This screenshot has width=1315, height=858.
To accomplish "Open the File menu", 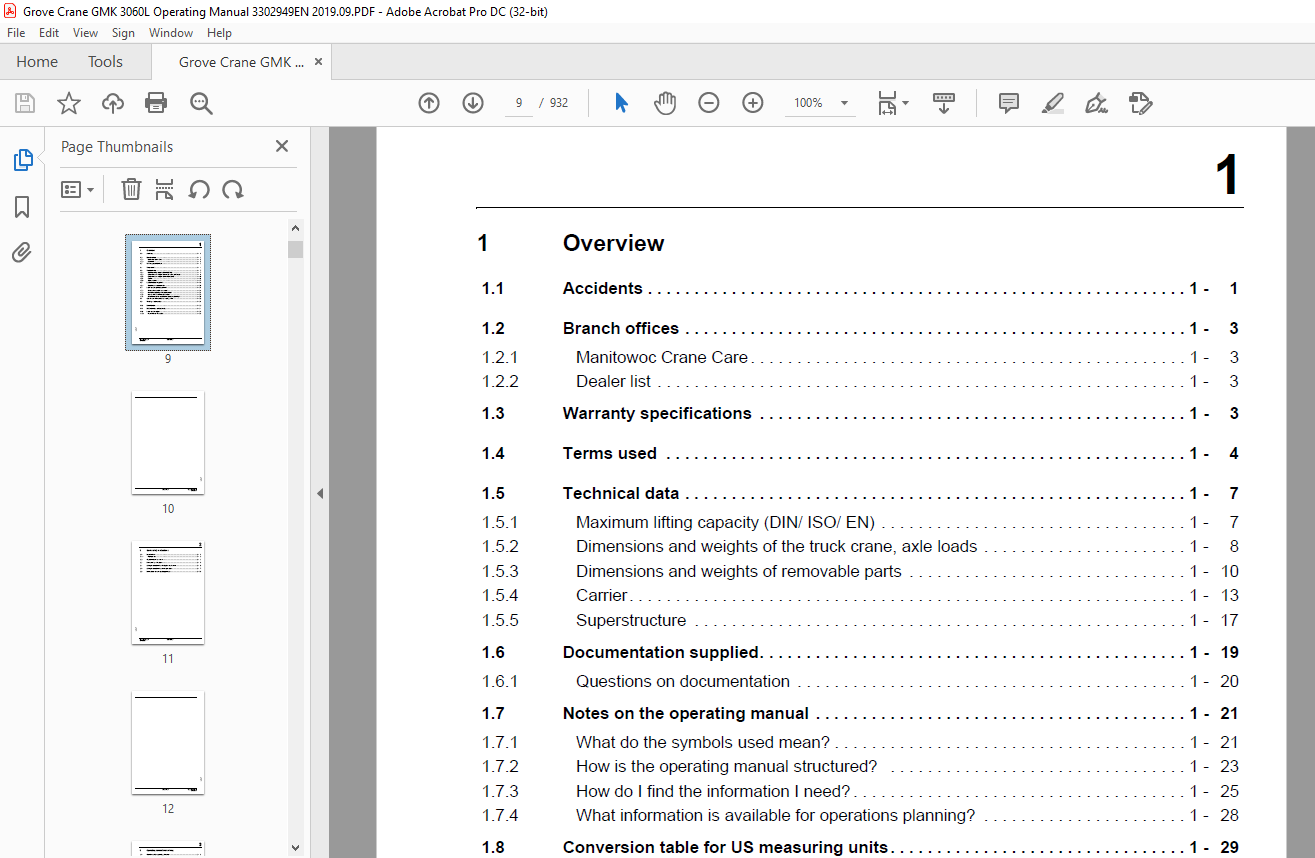I will click(x=16, y=33).
